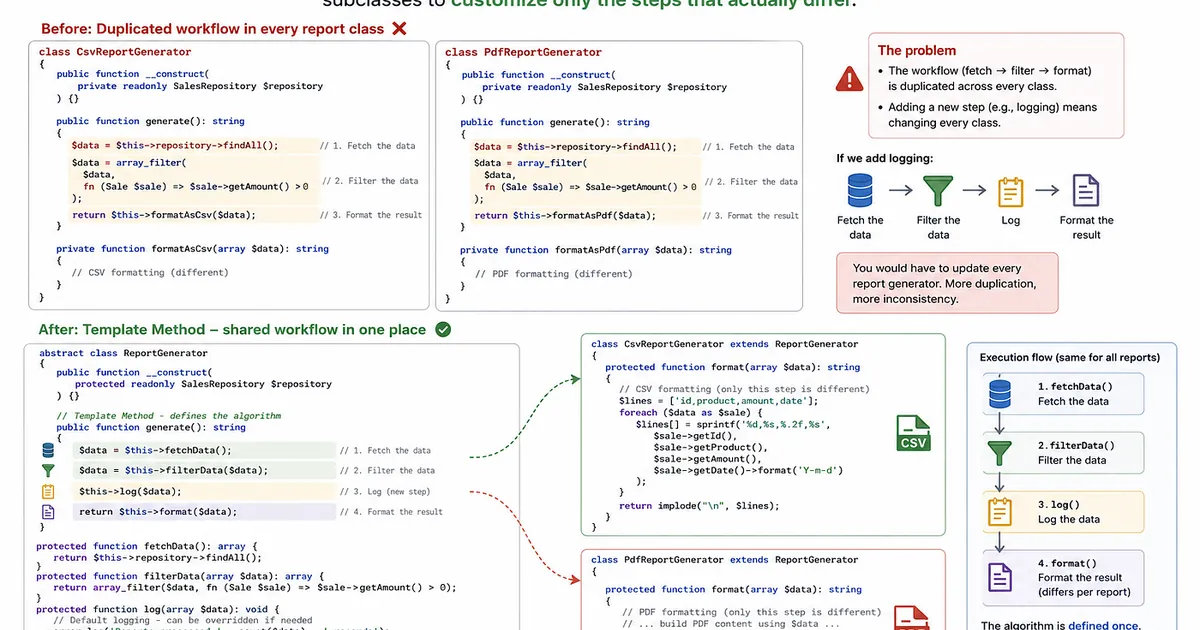
Task: Click the '// CSV formatting (only this step is different)' comment
Action: 745,389
